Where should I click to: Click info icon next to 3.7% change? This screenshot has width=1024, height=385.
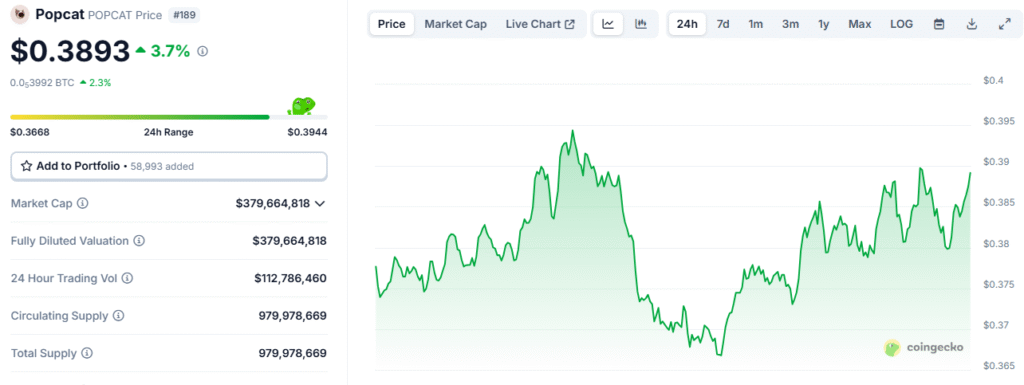pos(202,51)
